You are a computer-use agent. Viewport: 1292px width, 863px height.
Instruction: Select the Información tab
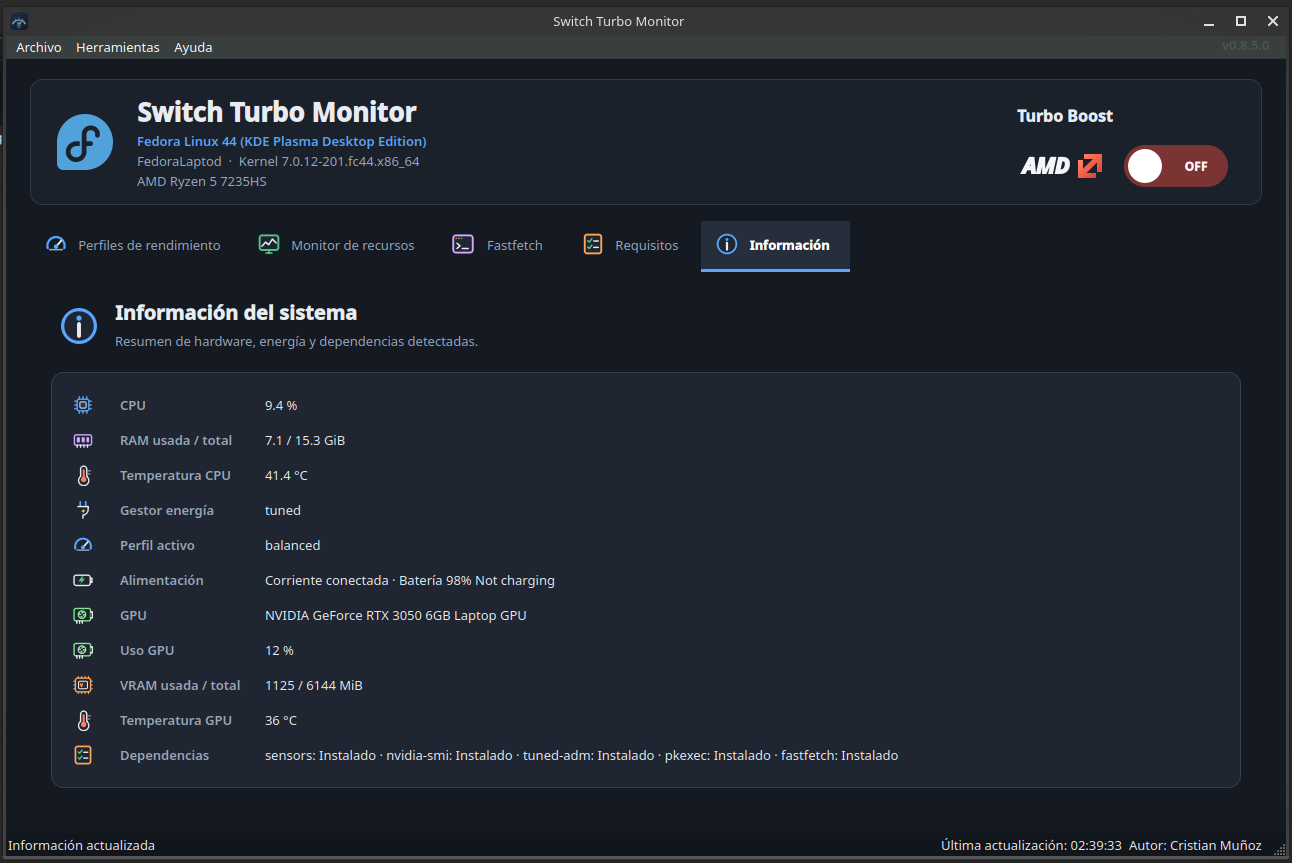coord(775,245)
